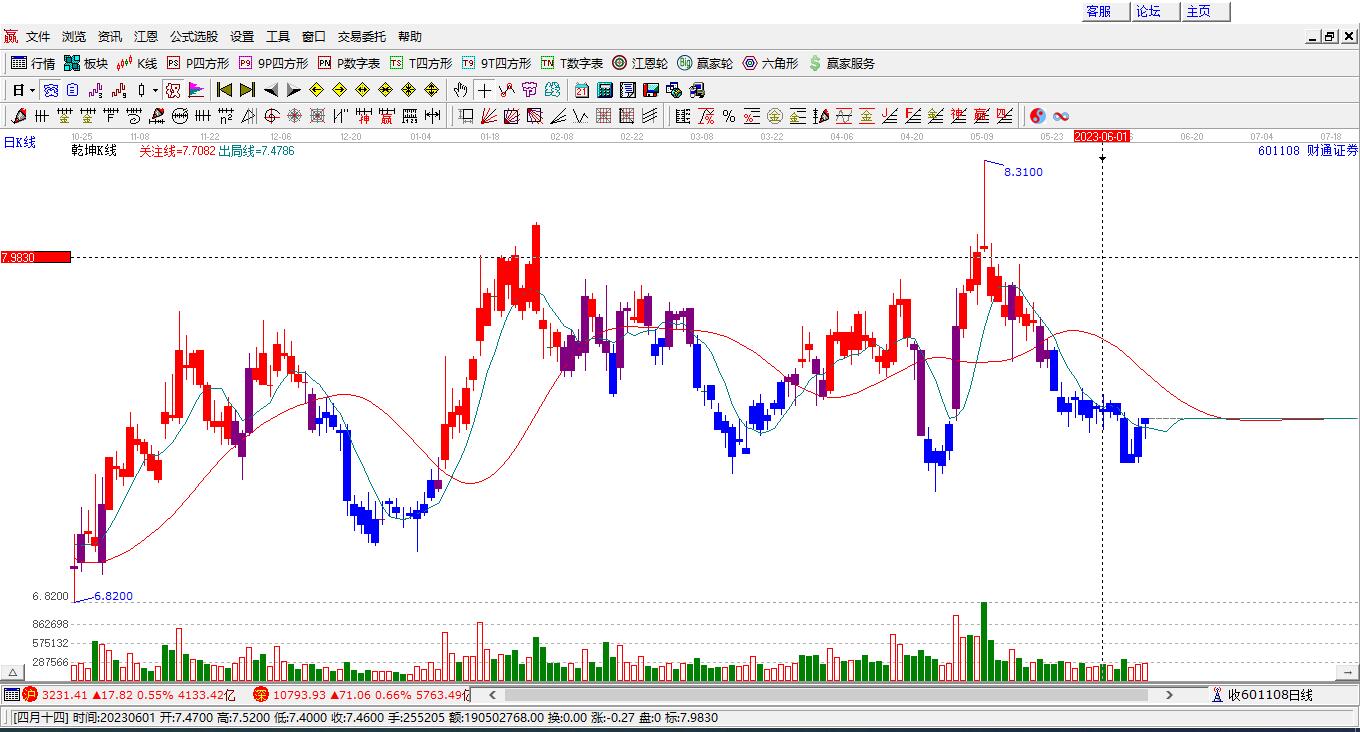
Task: Click the red compass rose icon
Action: (x=294, y=116)
